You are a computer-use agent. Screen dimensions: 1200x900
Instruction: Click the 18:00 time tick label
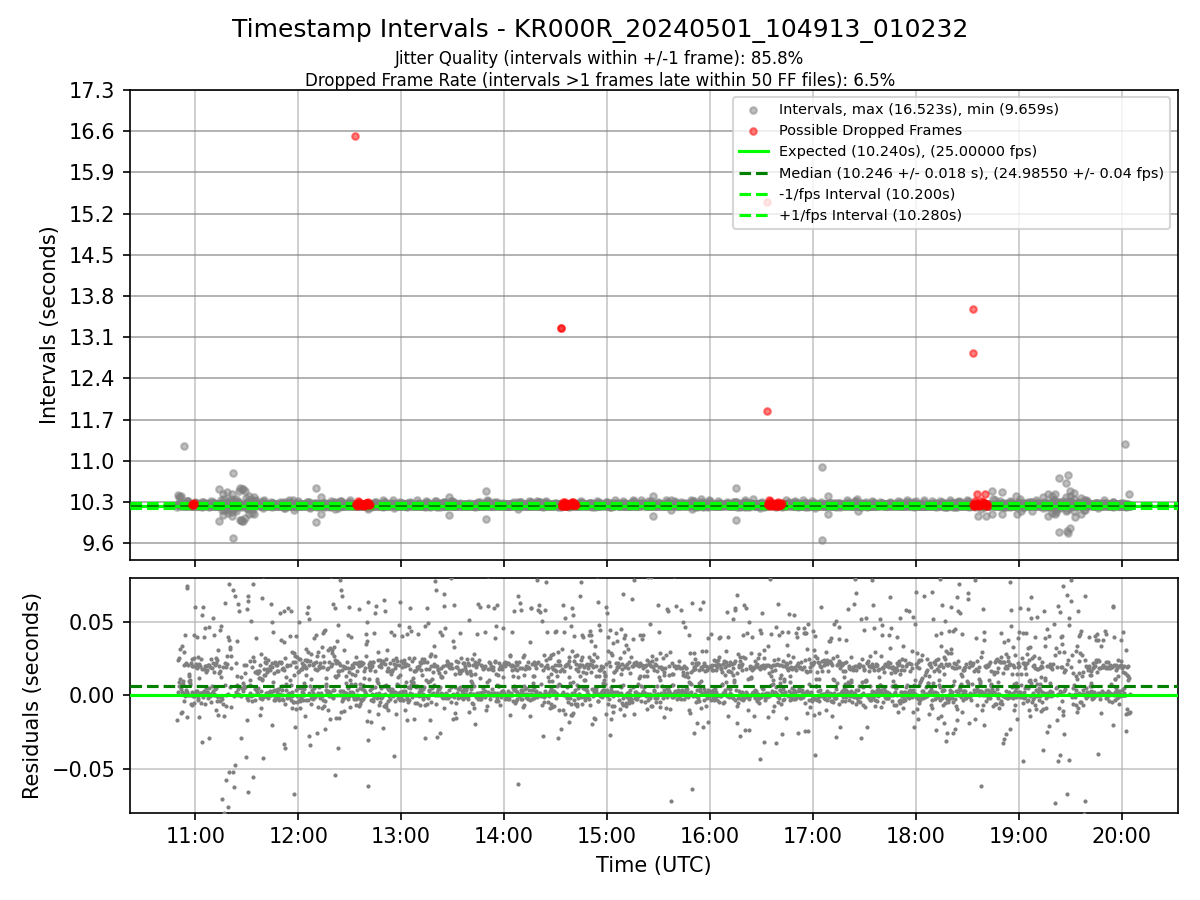(x=916, y=836)
